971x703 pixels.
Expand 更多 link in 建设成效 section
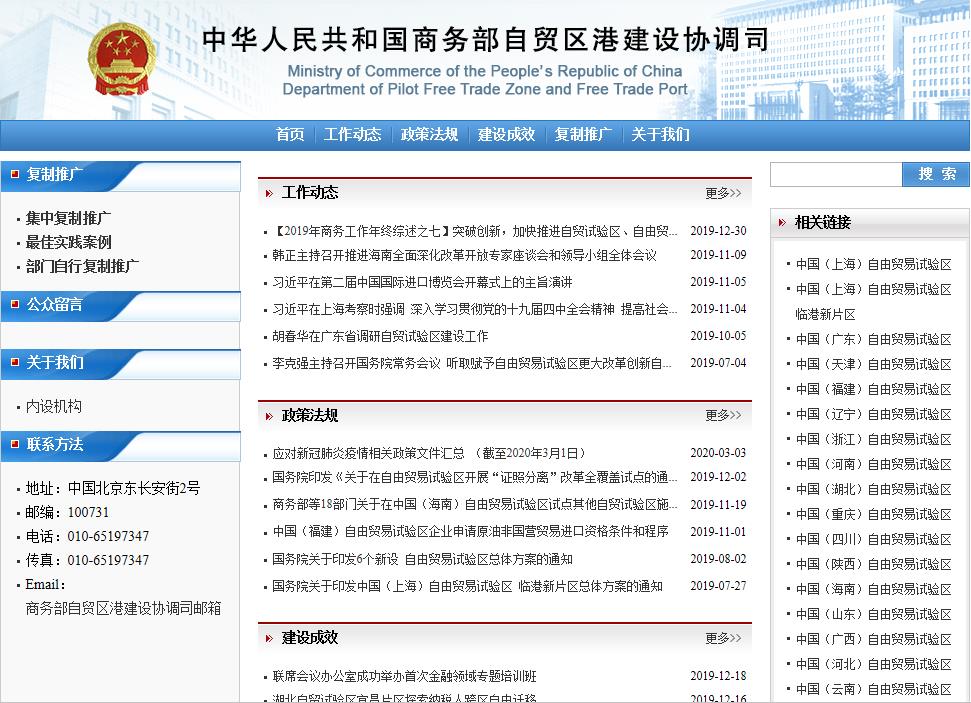(x=724, y=638)
